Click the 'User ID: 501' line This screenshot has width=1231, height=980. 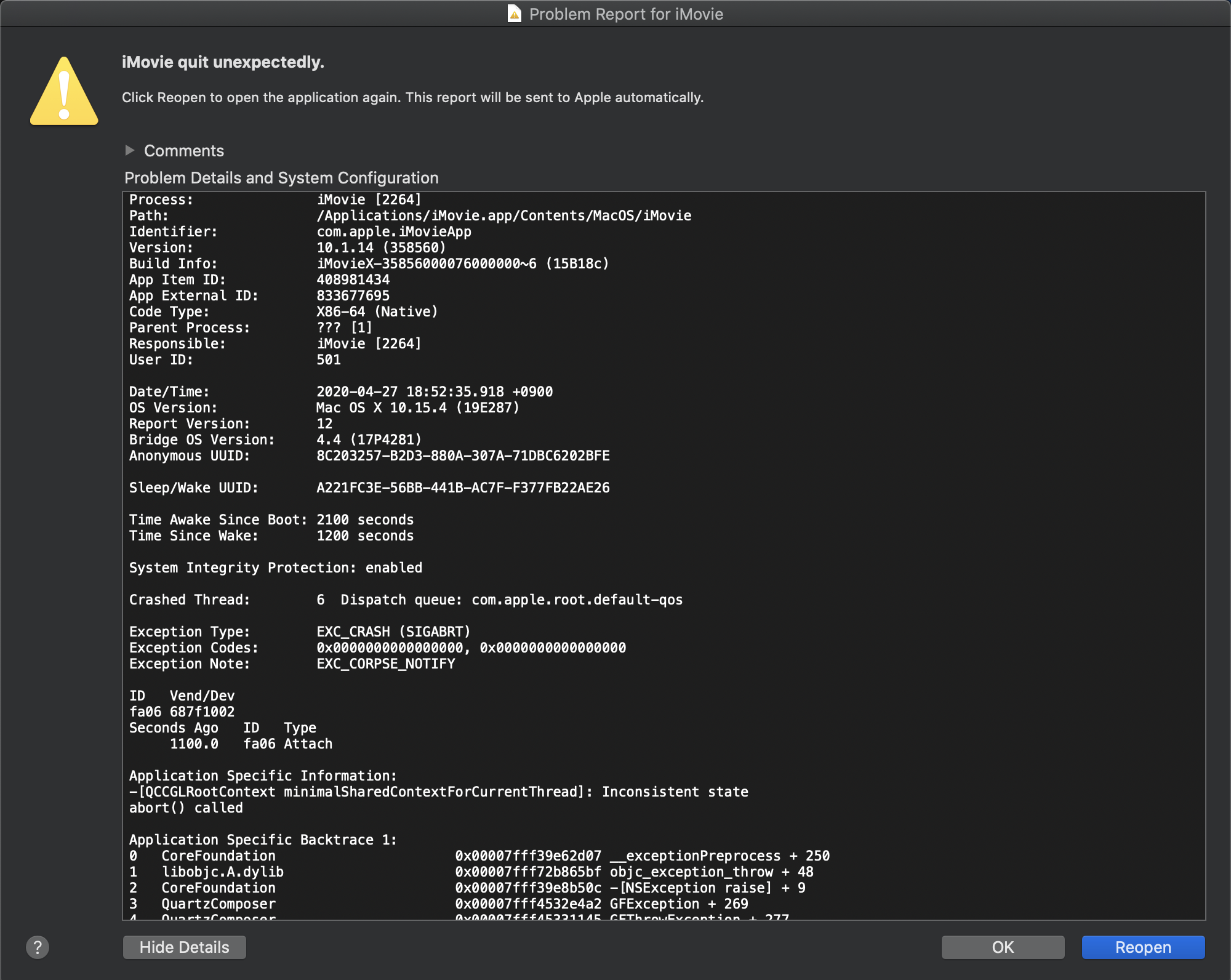[x=235, y=359]
